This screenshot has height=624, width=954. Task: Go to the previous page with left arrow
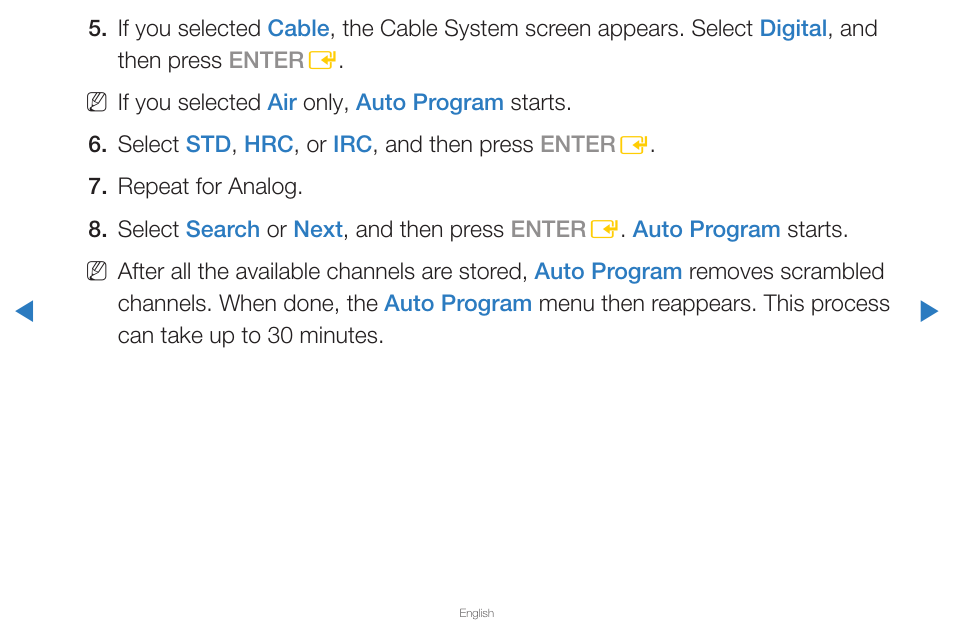tap(24, 311)
